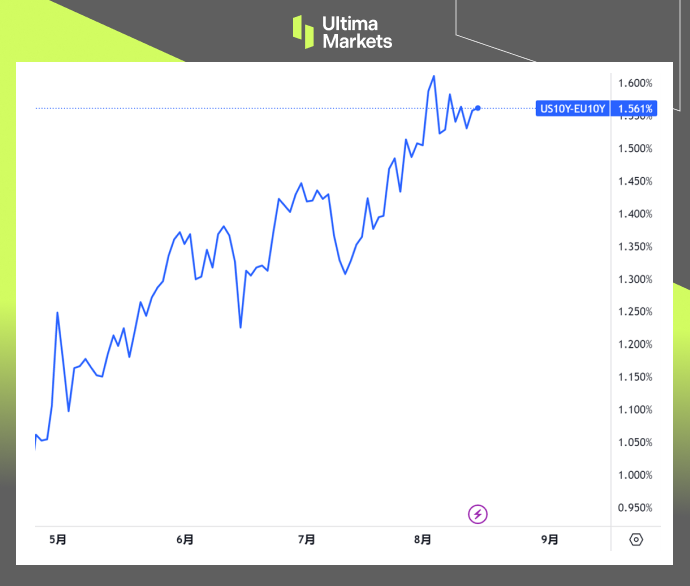Screen dimensions: 690x586
Task: Click the 1.561% current value label
Action: pyautogui.click(x=635, y=109)
